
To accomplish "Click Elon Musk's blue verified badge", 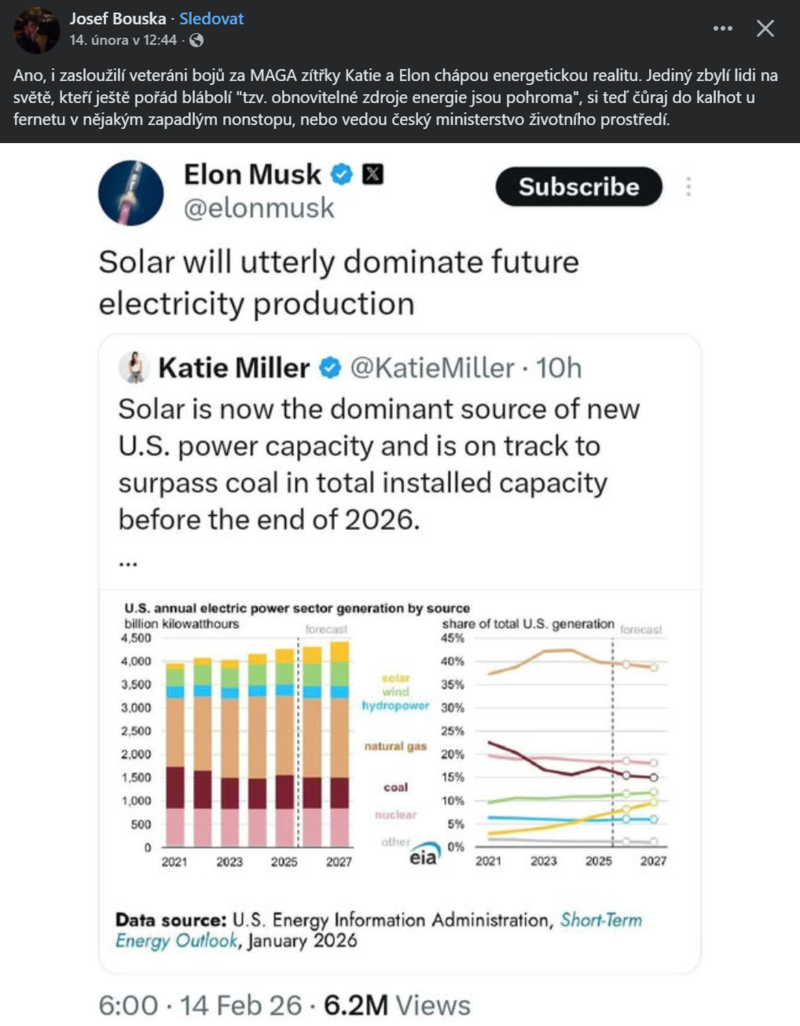I will [x=342, y=175].
